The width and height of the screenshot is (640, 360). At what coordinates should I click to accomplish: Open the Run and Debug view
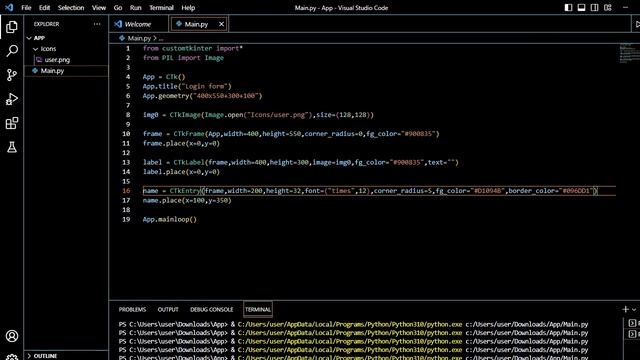[12, 99]
